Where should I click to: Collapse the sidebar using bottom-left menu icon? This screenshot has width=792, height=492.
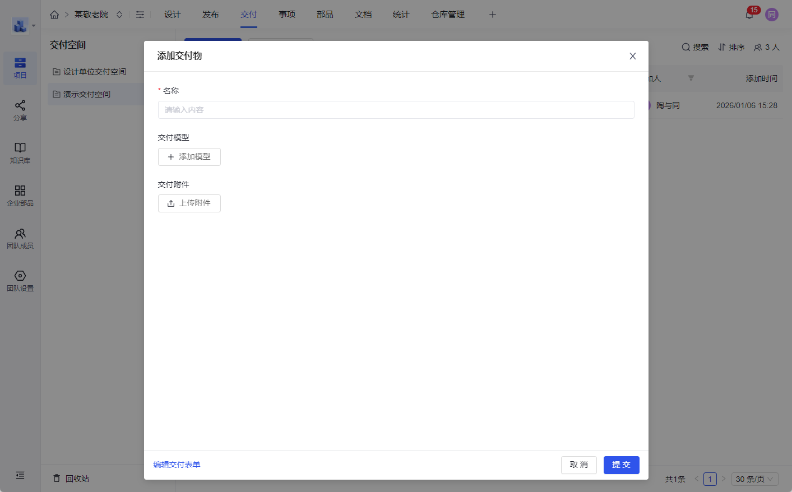click(20, 475)
